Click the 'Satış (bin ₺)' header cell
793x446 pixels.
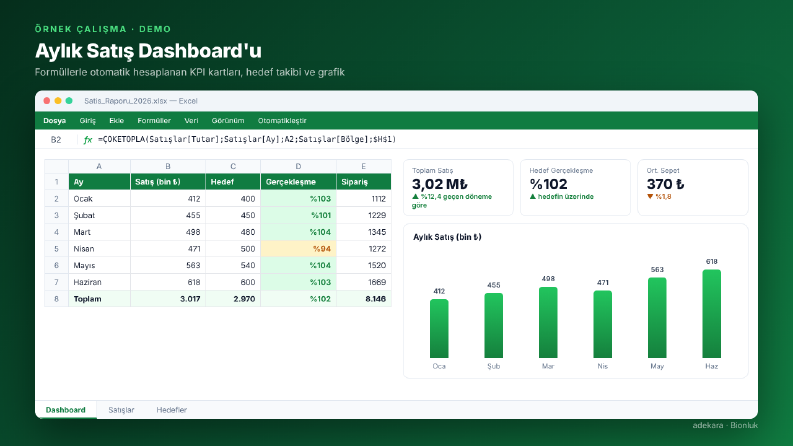click(168, 182)
